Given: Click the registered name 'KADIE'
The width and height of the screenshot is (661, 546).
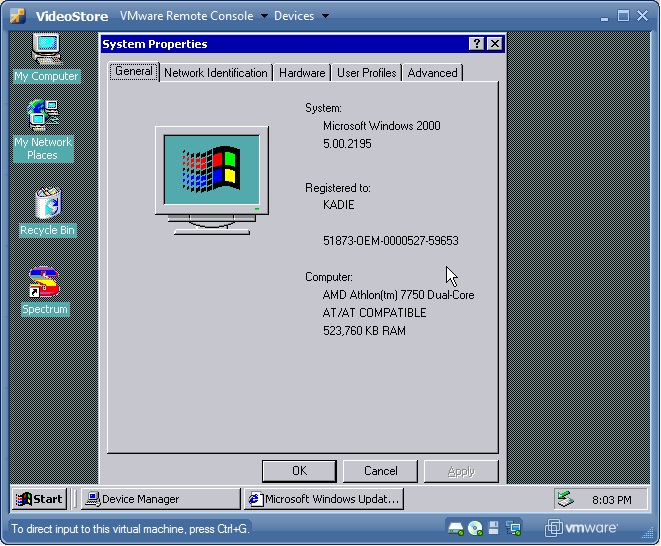Looking at the screenshot, I should [339, 205].
